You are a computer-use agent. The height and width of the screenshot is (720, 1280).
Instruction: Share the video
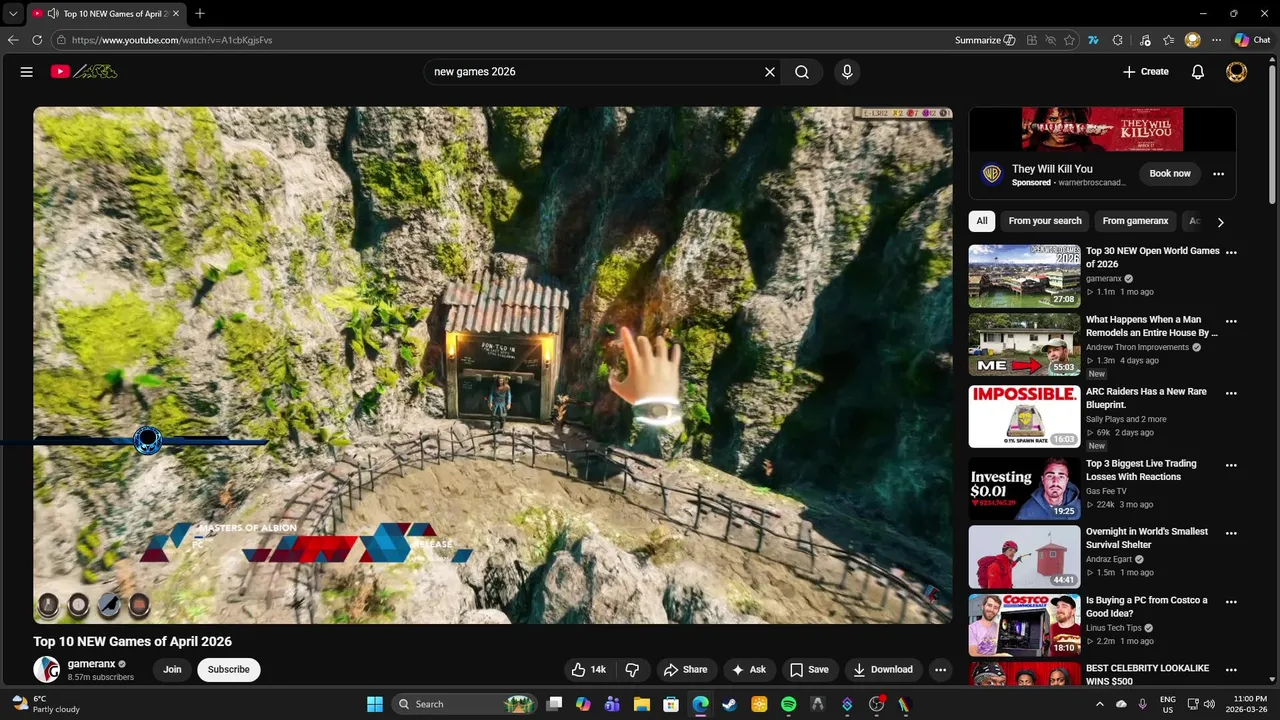[x=685, y=670]
